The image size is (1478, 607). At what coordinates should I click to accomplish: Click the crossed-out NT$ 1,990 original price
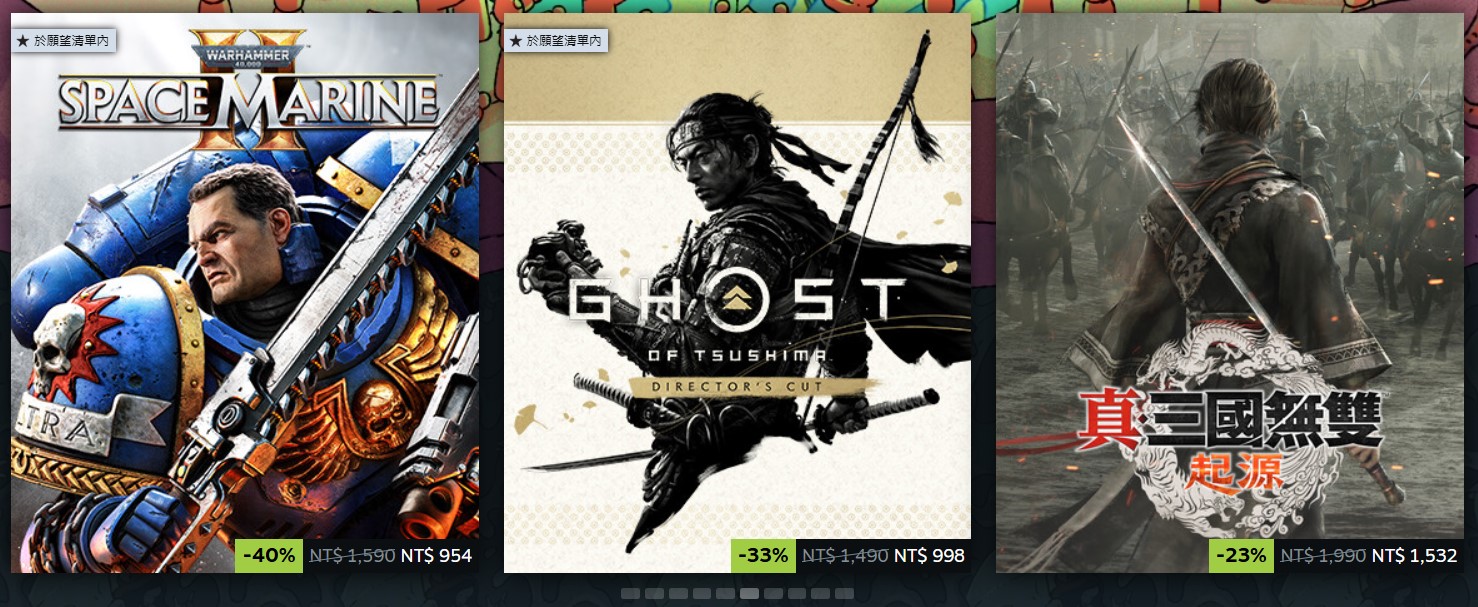[x=1324, y=555]
